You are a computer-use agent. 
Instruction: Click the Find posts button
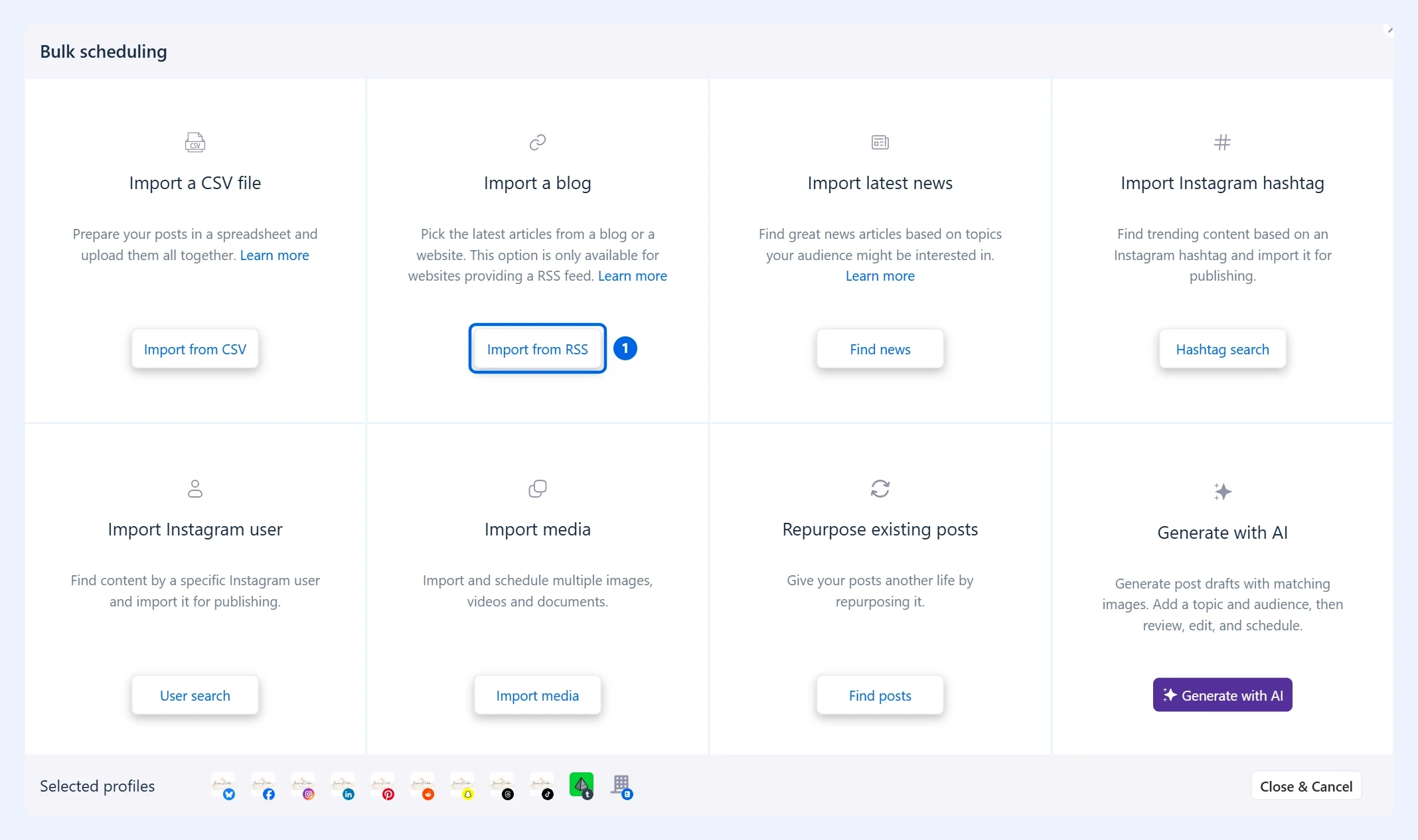pos(880,695)
